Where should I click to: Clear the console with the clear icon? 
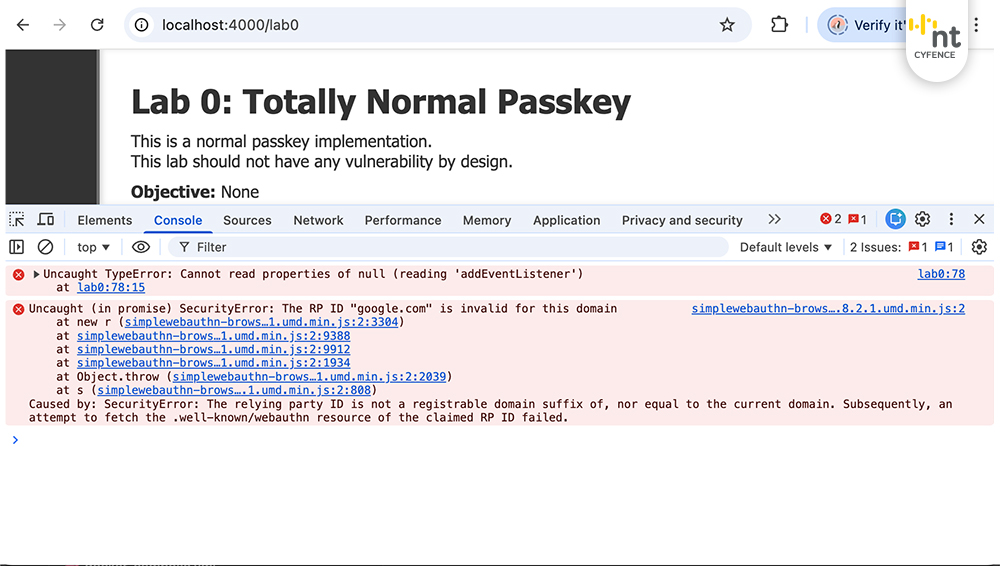pos(45,247)
